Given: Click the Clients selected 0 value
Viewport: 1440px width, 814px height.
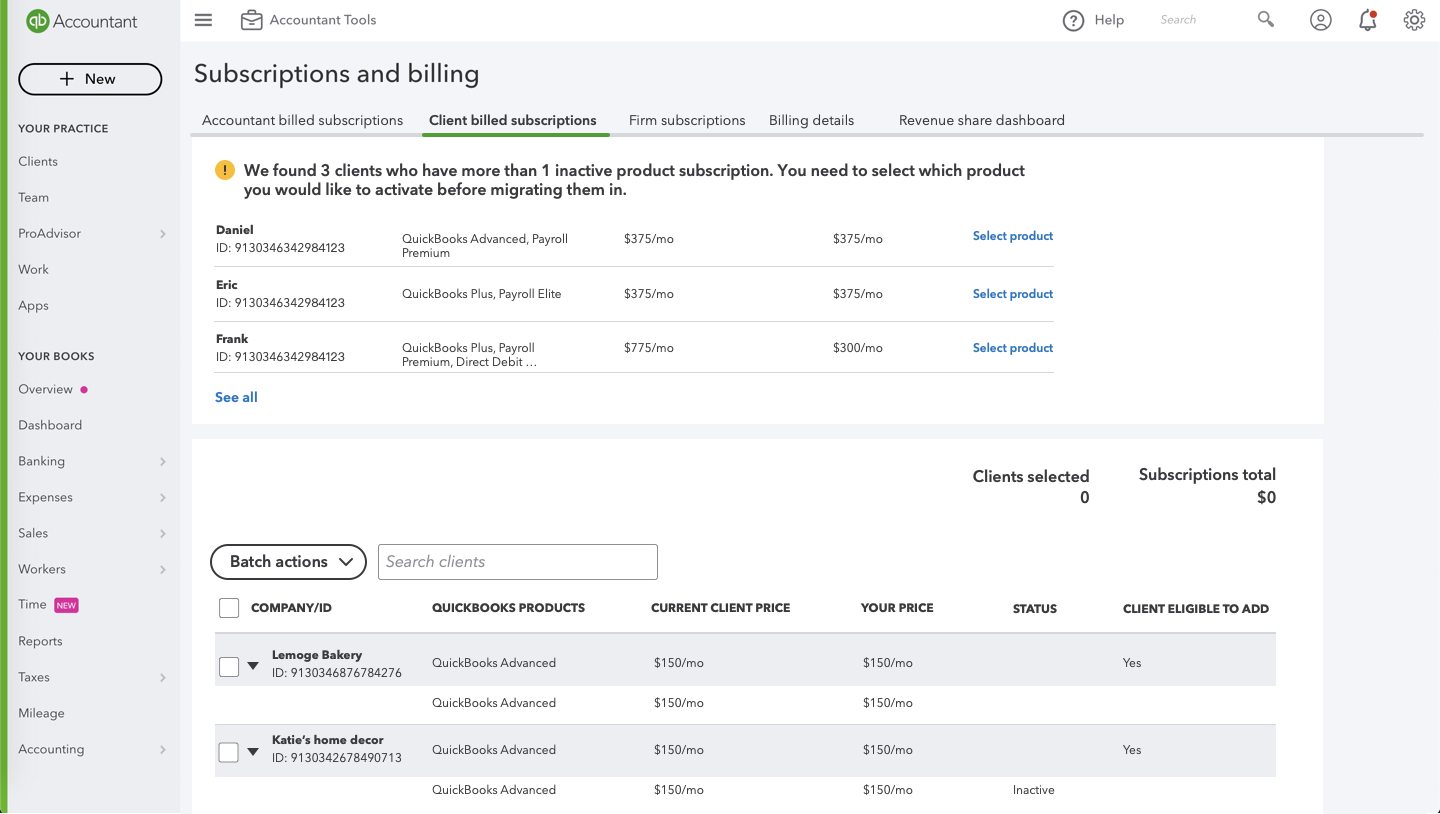Looking at the screenshot, I should coord(1084,498).
